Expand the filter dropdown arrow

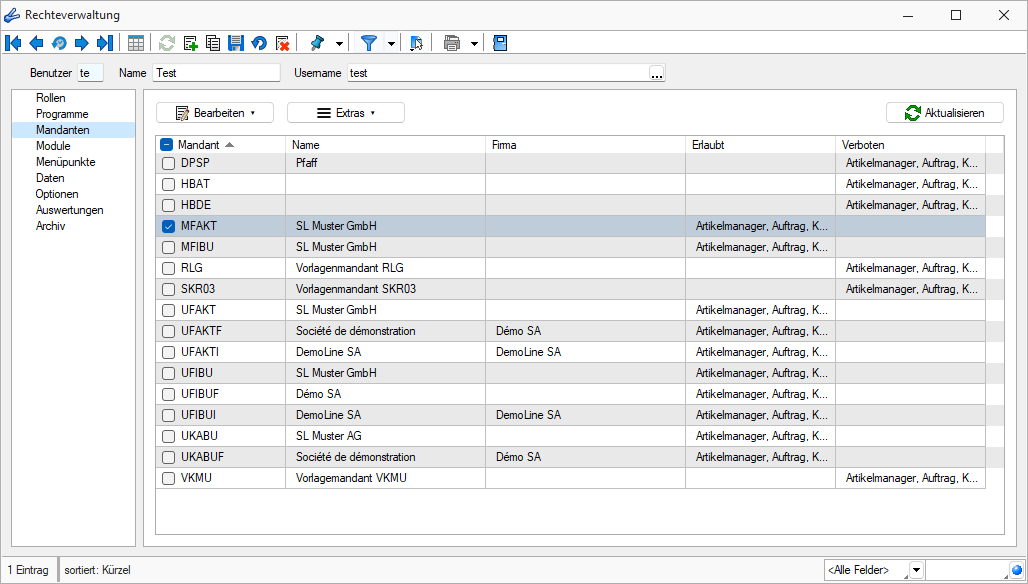coord(391,44)
